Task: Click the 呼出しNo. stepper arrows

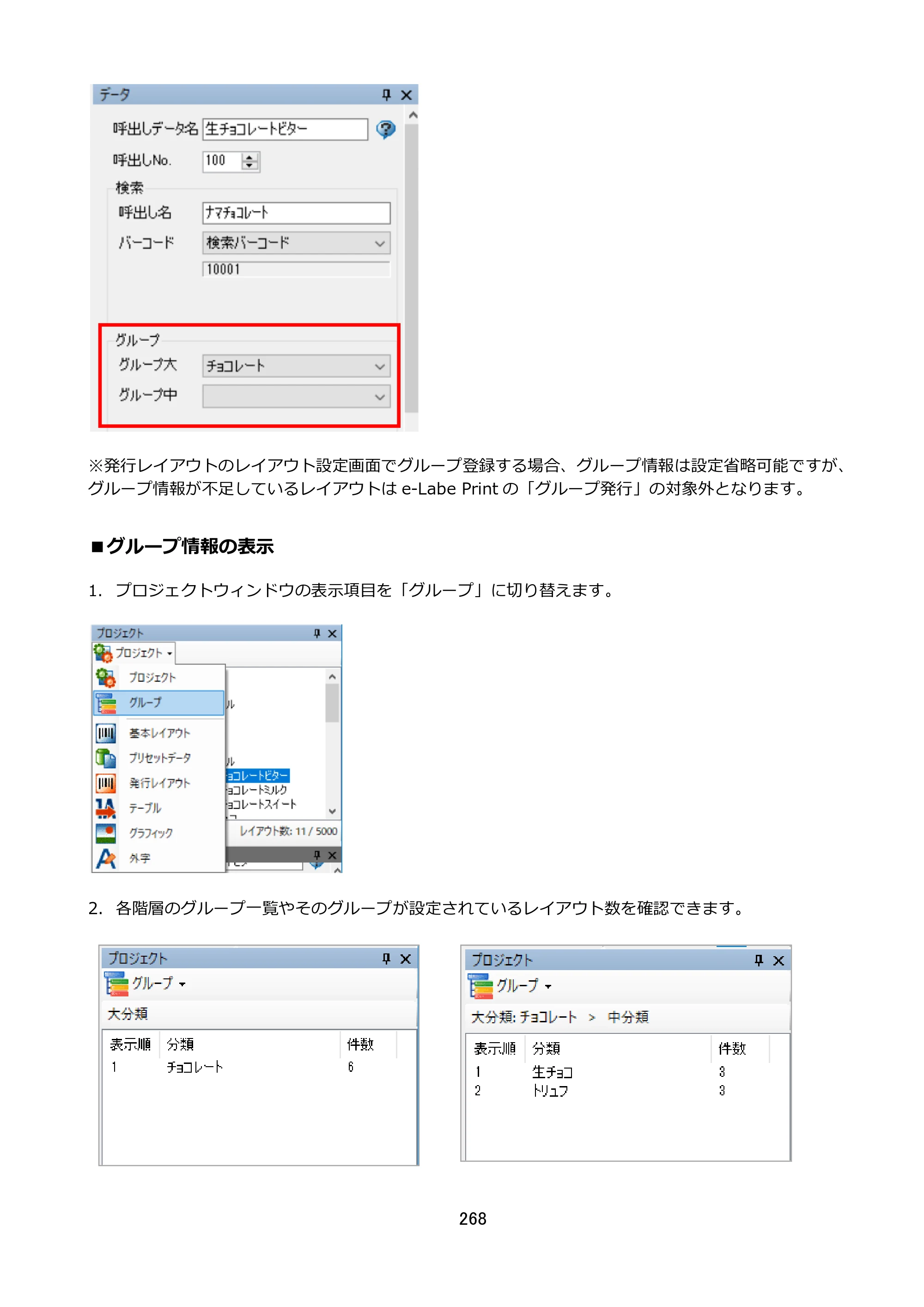Action: (x=250, y=161)
